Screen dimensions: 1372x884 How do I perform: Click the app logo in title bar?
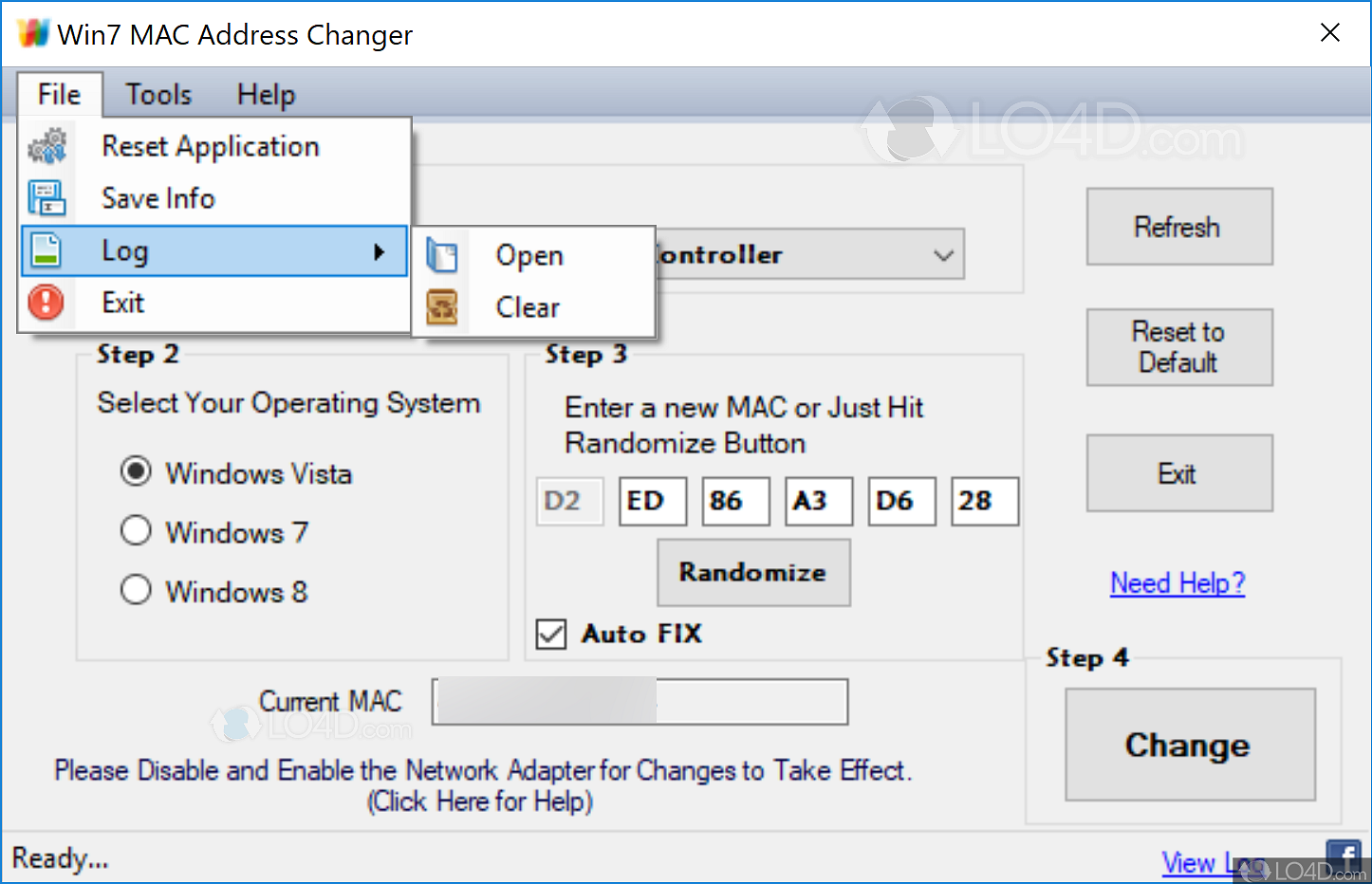point(33,33)
